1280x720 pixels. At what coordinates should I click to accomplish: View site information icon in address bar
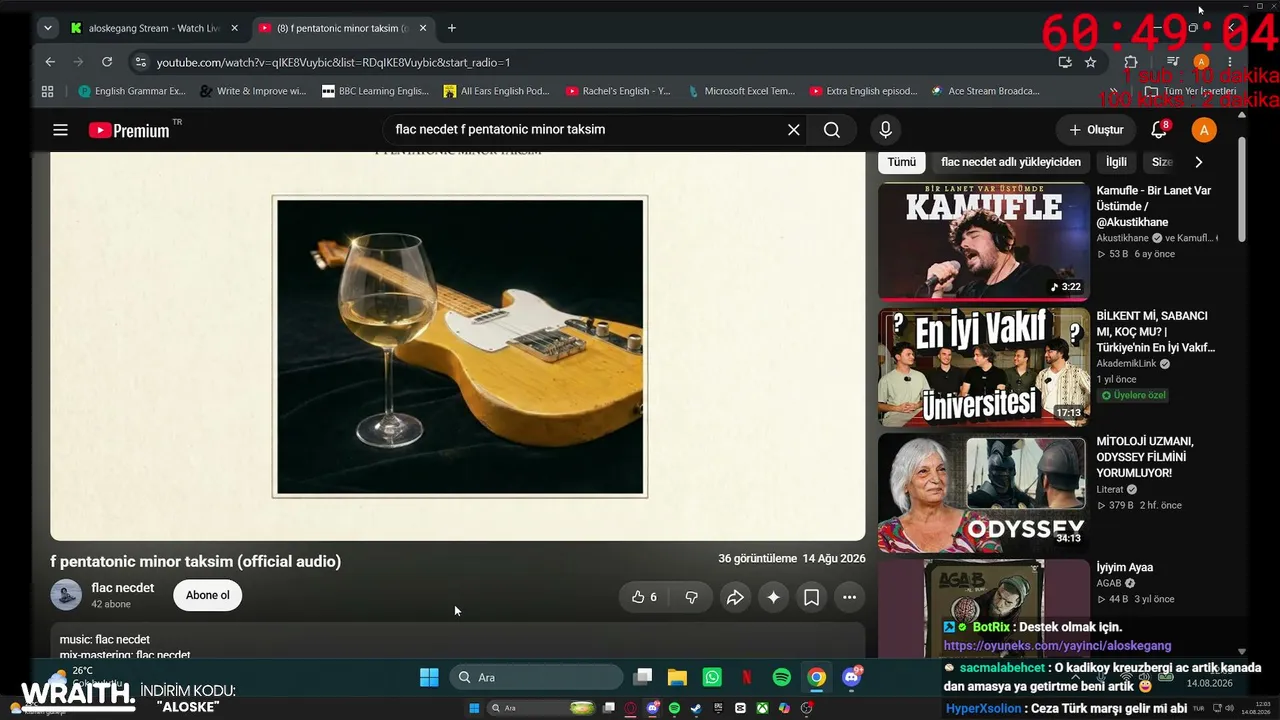pos(140,62)
